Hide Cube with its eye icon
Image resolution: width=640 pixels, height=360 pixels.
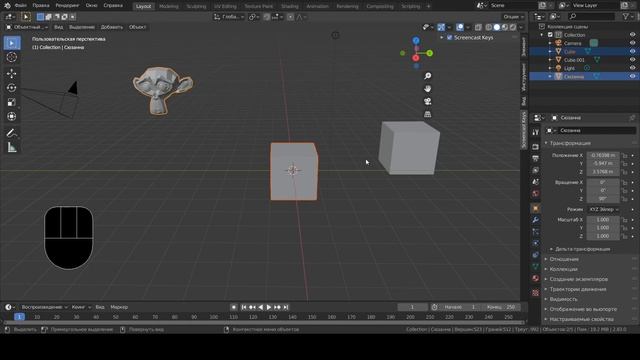click(x=632, y=52)
